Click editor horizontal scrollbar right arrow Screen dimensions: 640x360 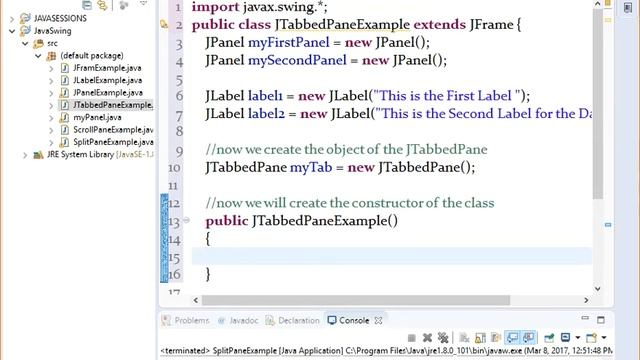click(587, 300)
